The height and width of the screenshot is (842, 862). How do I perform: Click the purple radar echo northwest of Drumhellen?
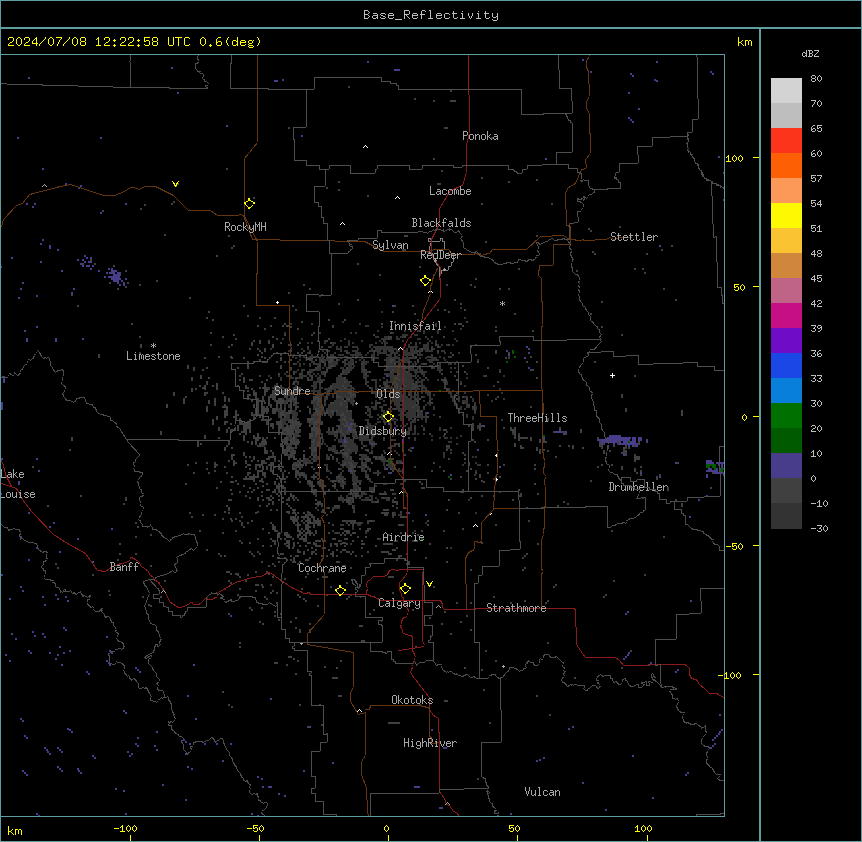point(621,440)
